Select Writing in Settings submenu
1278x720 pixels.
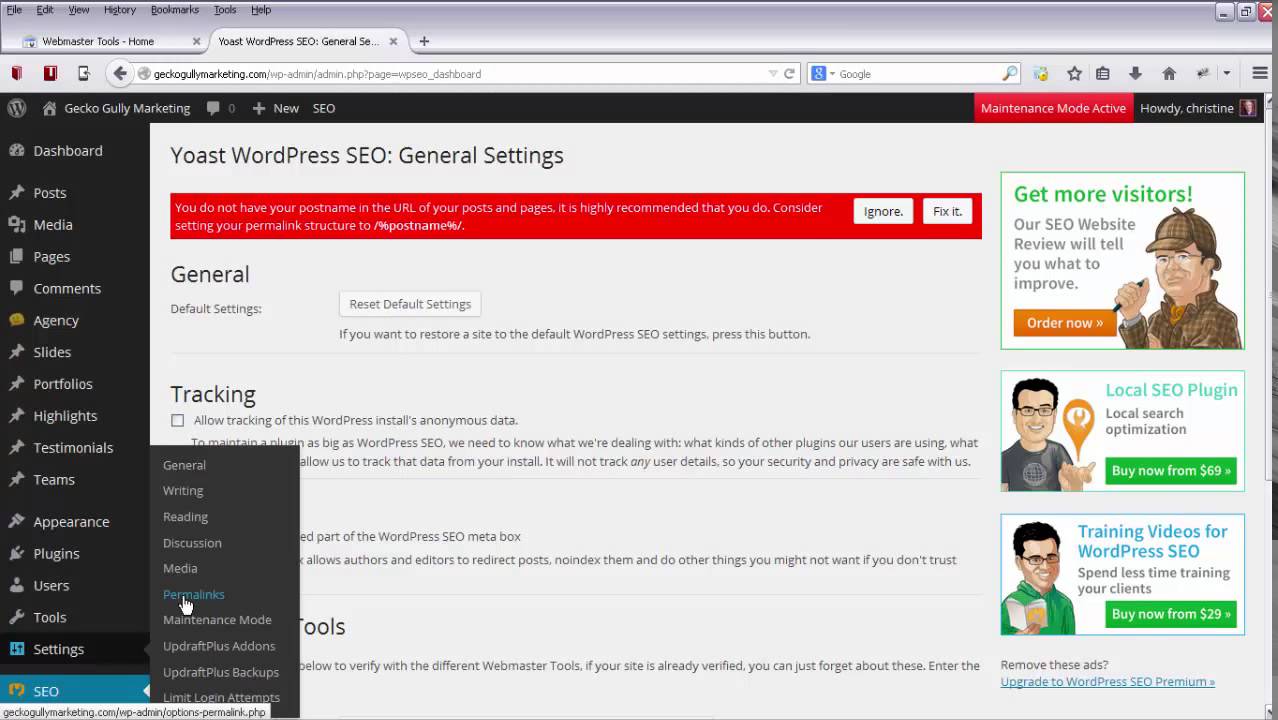(183, 490)
